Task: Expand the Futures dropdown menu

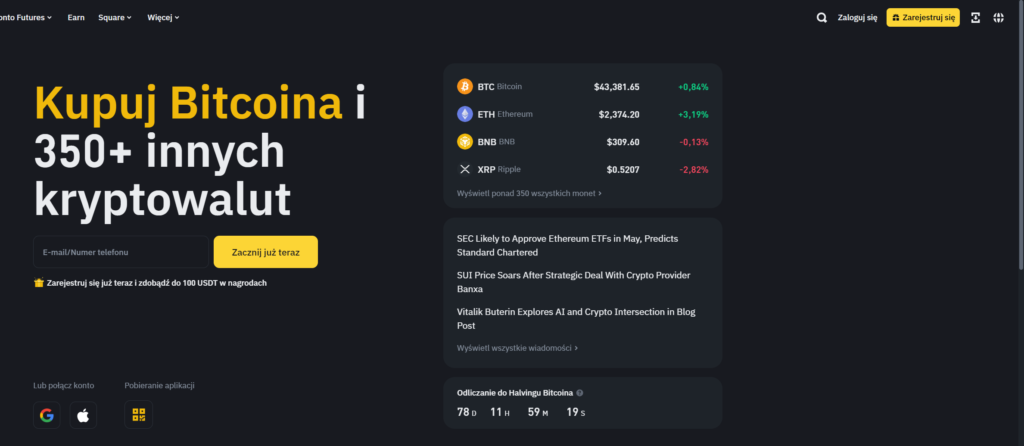Action: tap(30, 17)
